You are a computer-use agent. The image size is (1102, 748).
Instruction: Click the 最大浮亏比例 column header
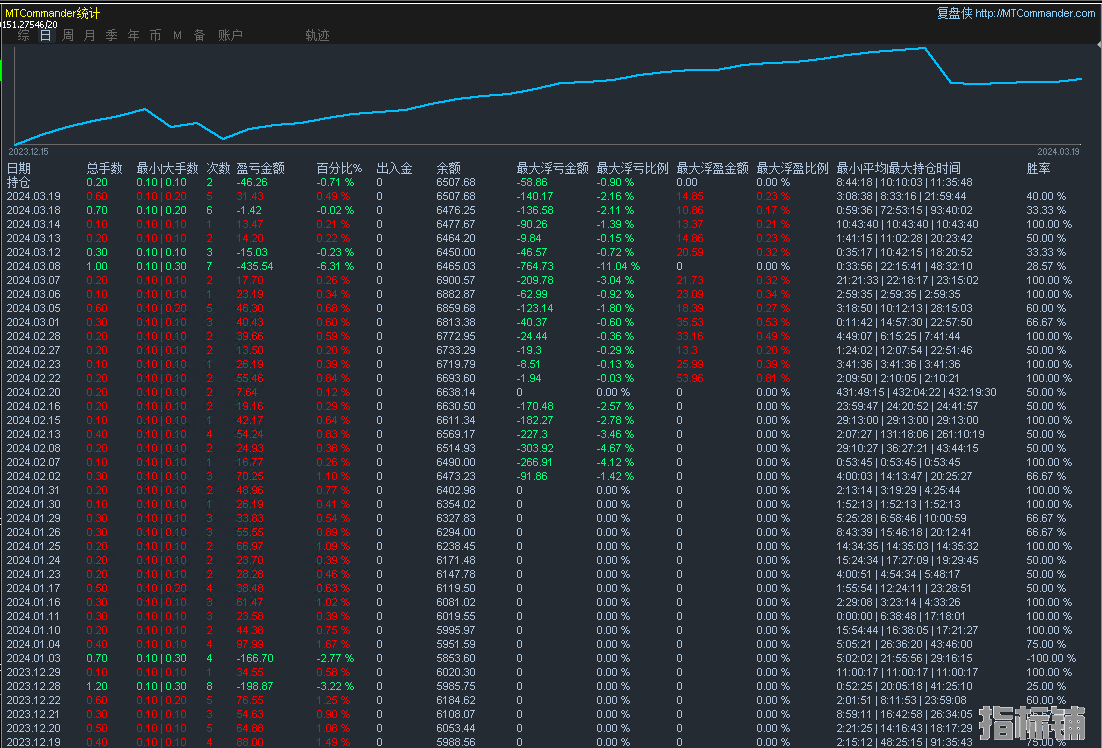coord(633,168)
